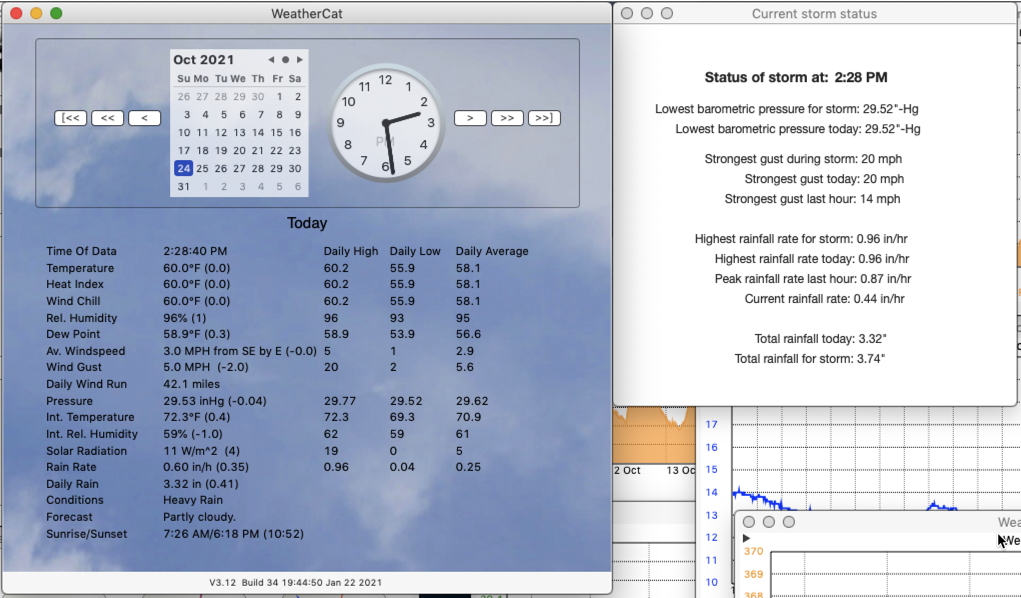Jump to last record with >>] button

[544, 118]
